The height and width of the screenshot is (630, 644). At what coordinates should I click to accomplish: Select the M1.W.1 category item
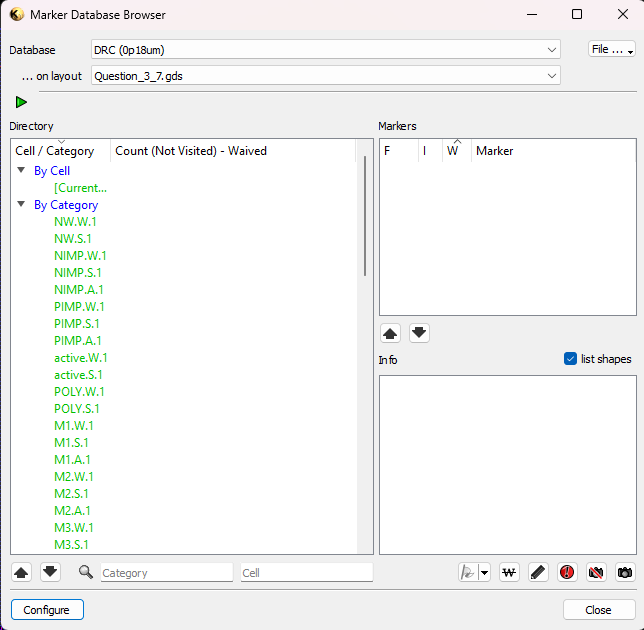[x=74, y=425]
